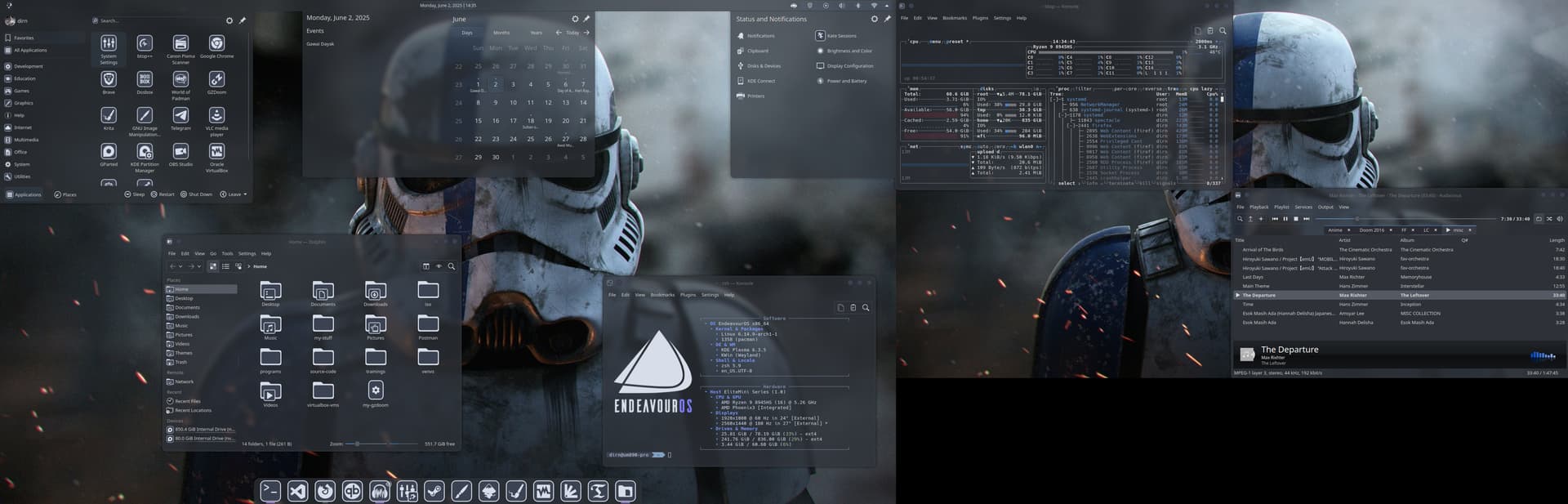Click the Audacious headphones icon in the dock
The image size is (1568, 504).
(x=380, y=490)
